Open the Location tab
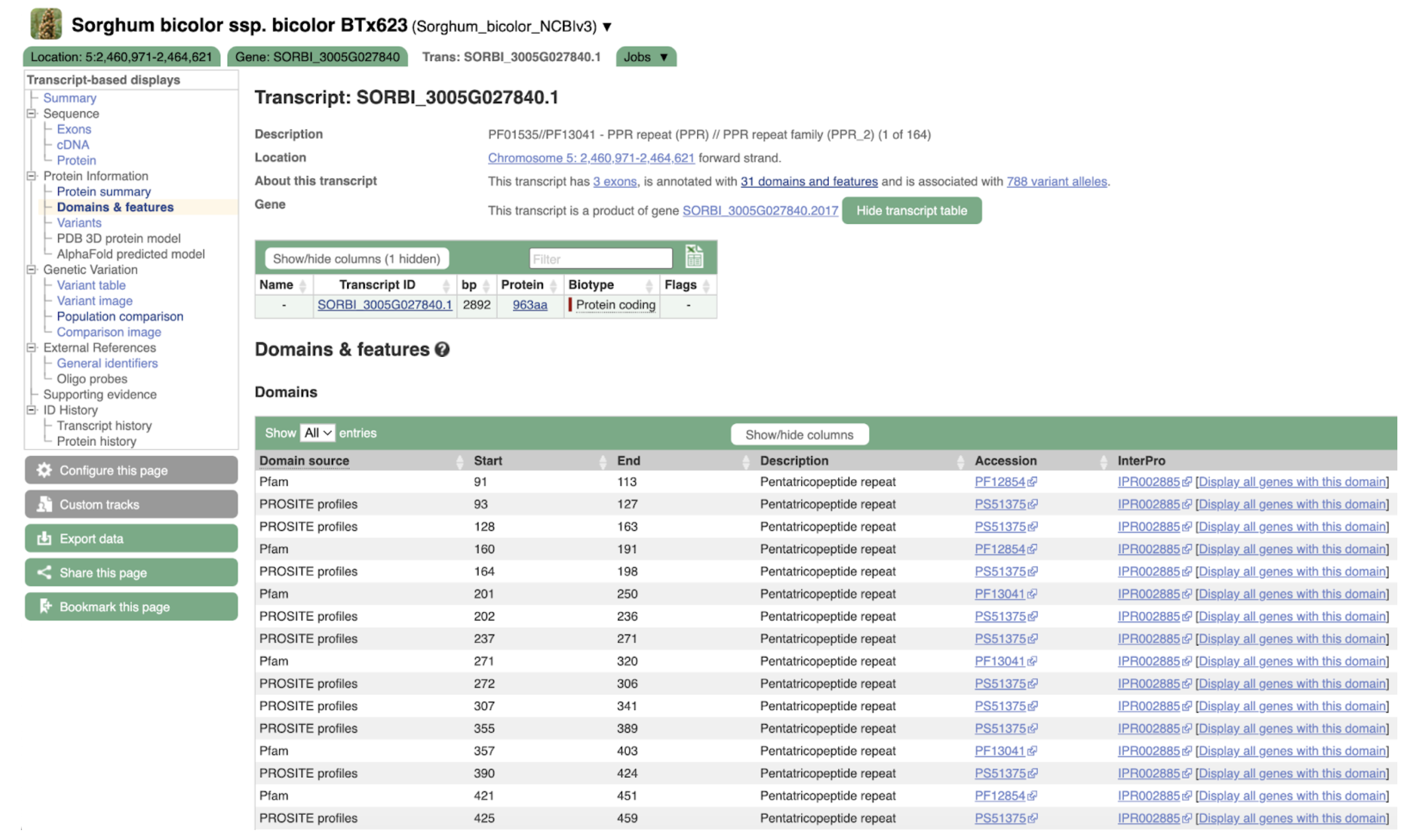1415x840 pixels. tap(121, 57)
